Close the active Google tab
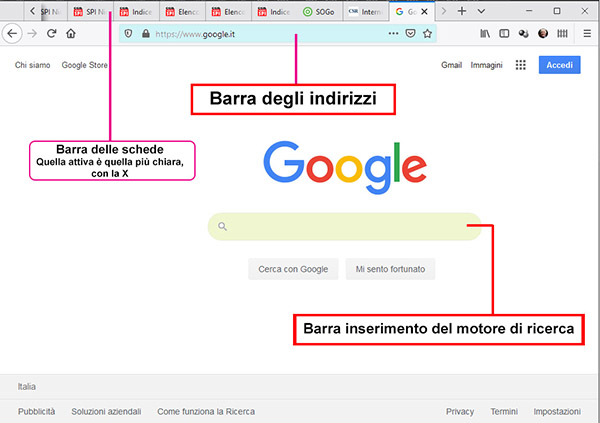This screenshot has width=600, height=423. (424, 12)
